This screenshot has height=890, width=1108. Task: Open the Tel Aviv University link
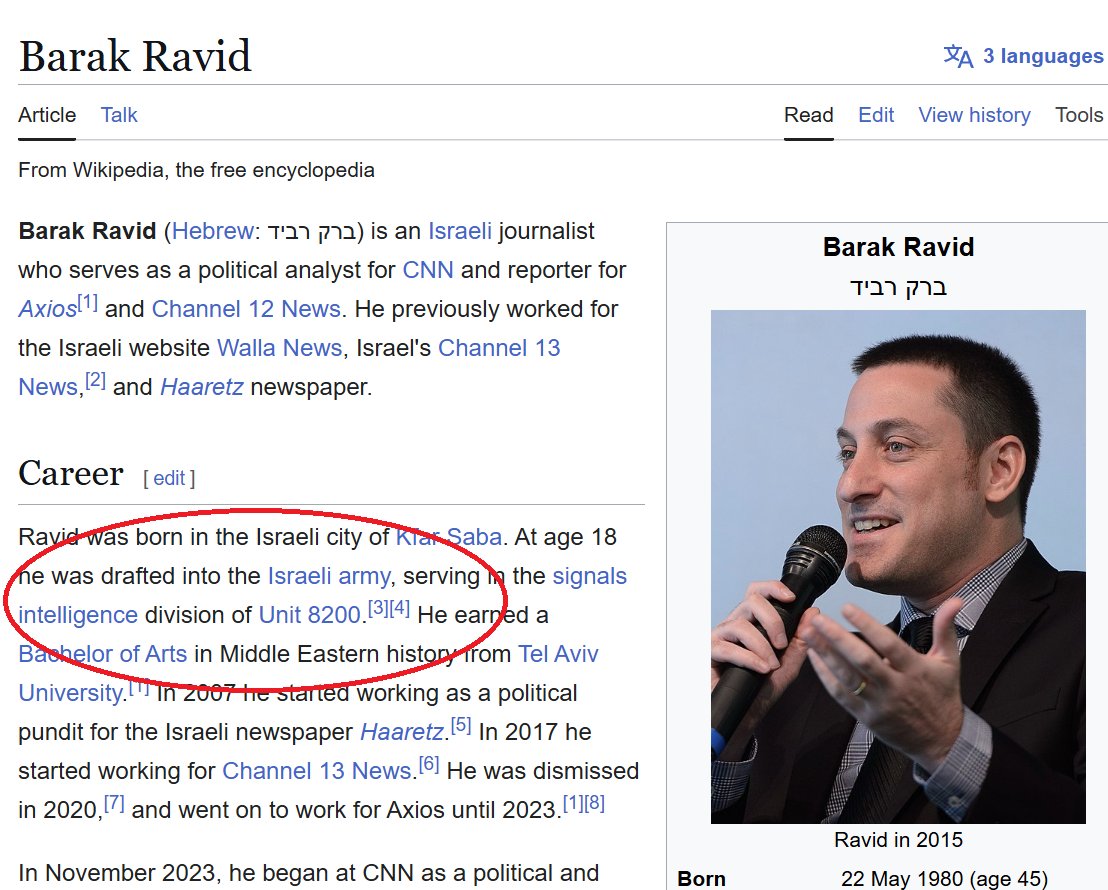pos(558,654)
